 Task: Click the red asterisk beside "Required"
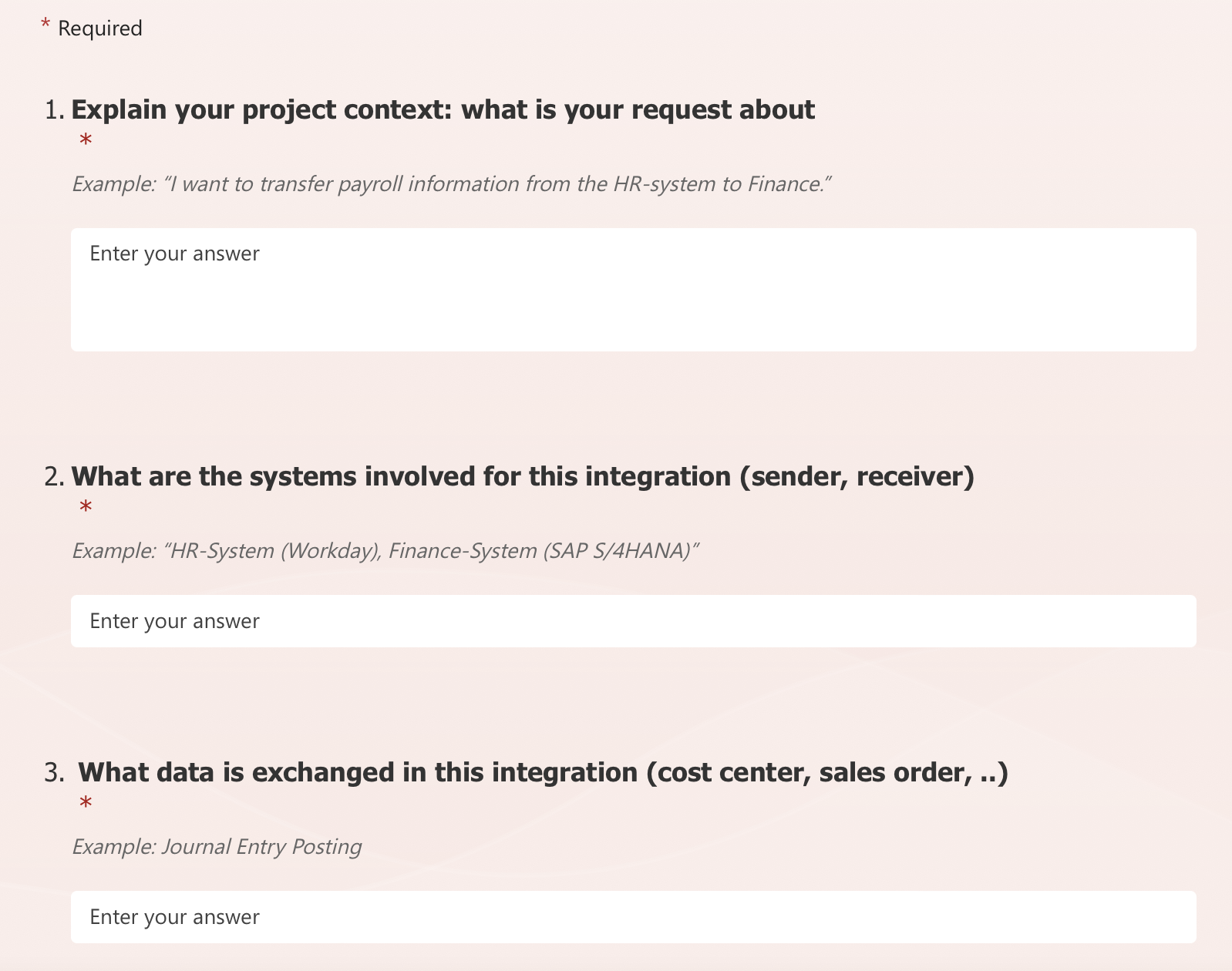[x=45, y=26]
